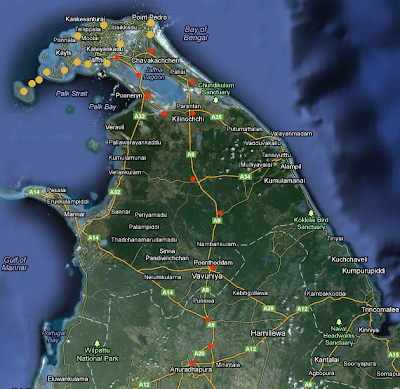Screen dimensions: 400x389
Task: Click the red marker at Pooneryn
Action: tap(147, 96)
